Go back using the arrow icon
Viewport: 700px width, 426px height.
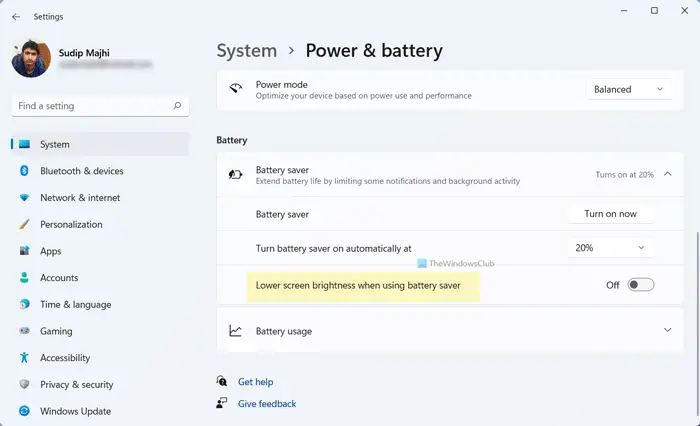click(x=16, y=17)
